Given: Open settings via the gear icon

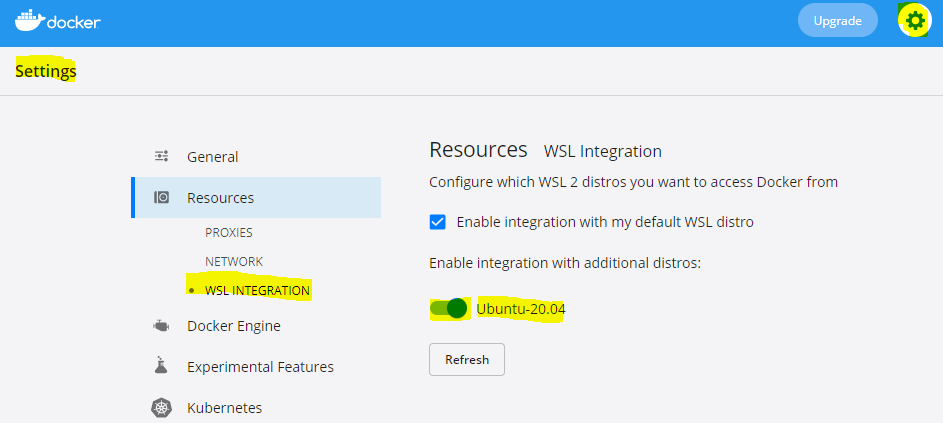Looking at the screenshot, I should tap(914, 20).
